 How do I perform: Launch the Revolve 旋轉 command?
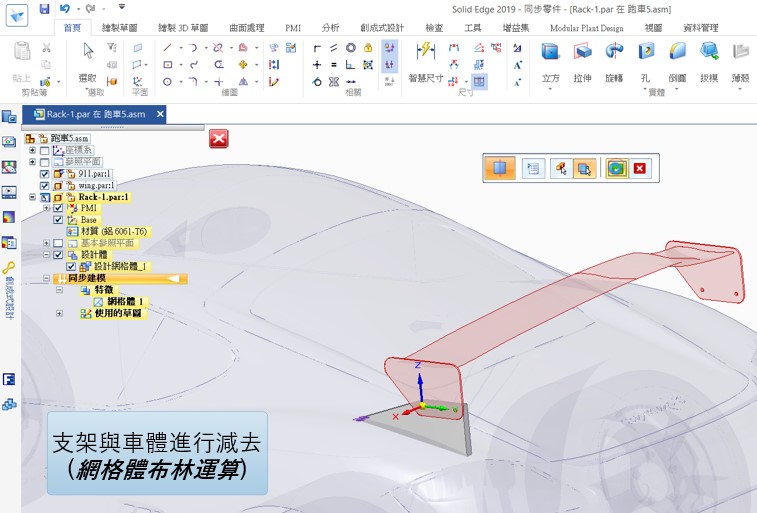coord(614,62)
